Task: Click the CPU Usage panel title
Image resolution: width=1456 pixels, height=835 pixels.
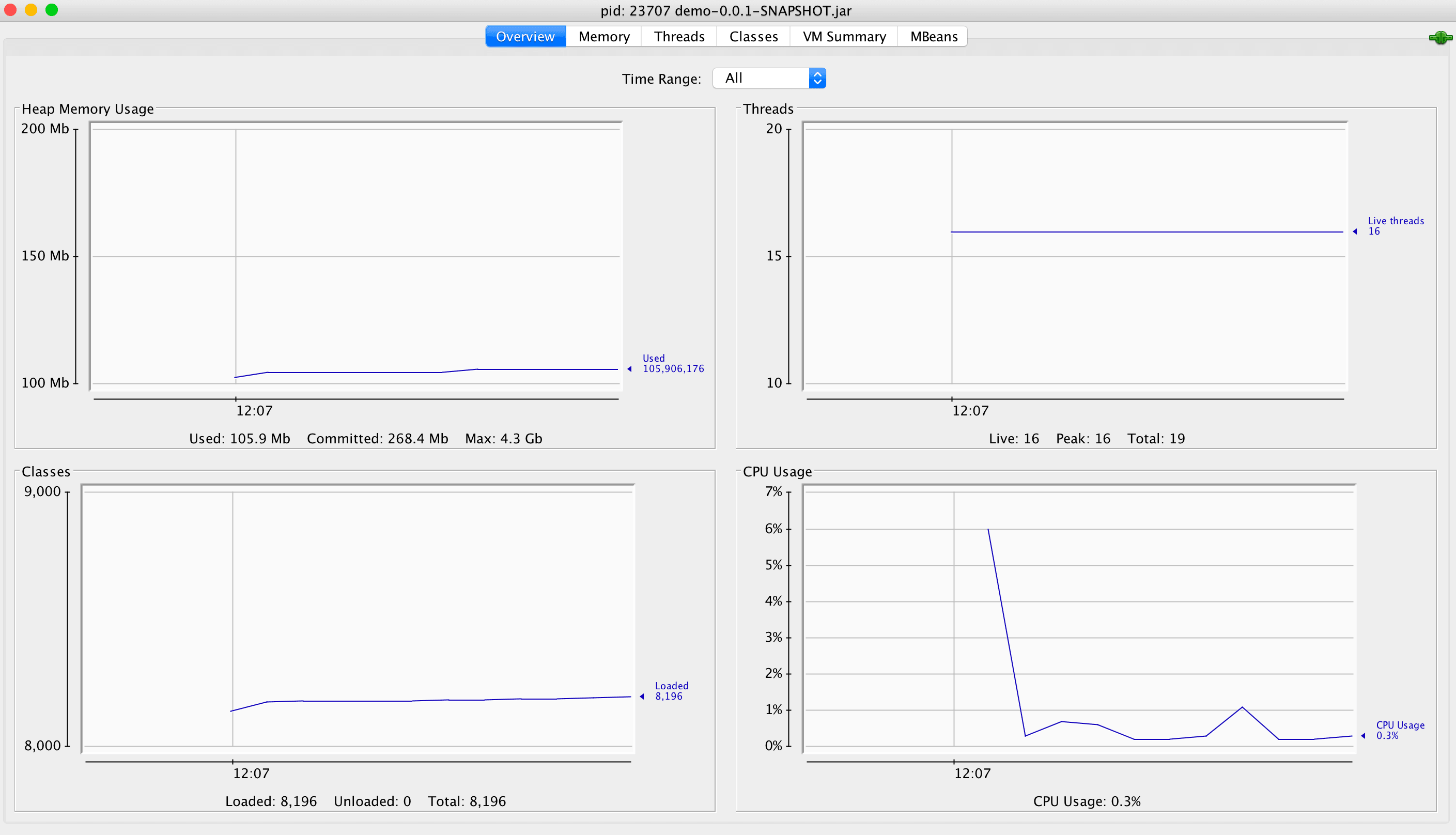Action: coord(777,472)
